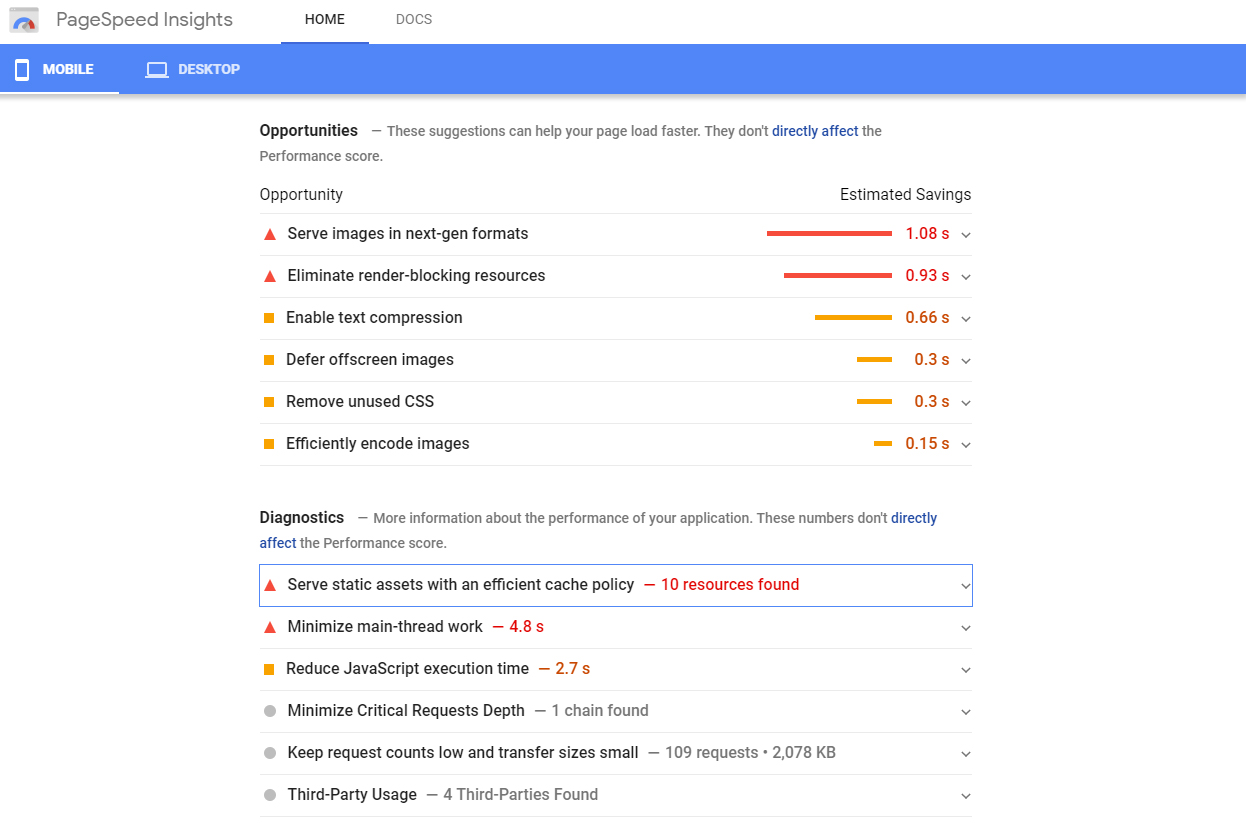Click red triangle next to Eliminate render-blocking resources
1246x838 pixels.
[269, 276]
